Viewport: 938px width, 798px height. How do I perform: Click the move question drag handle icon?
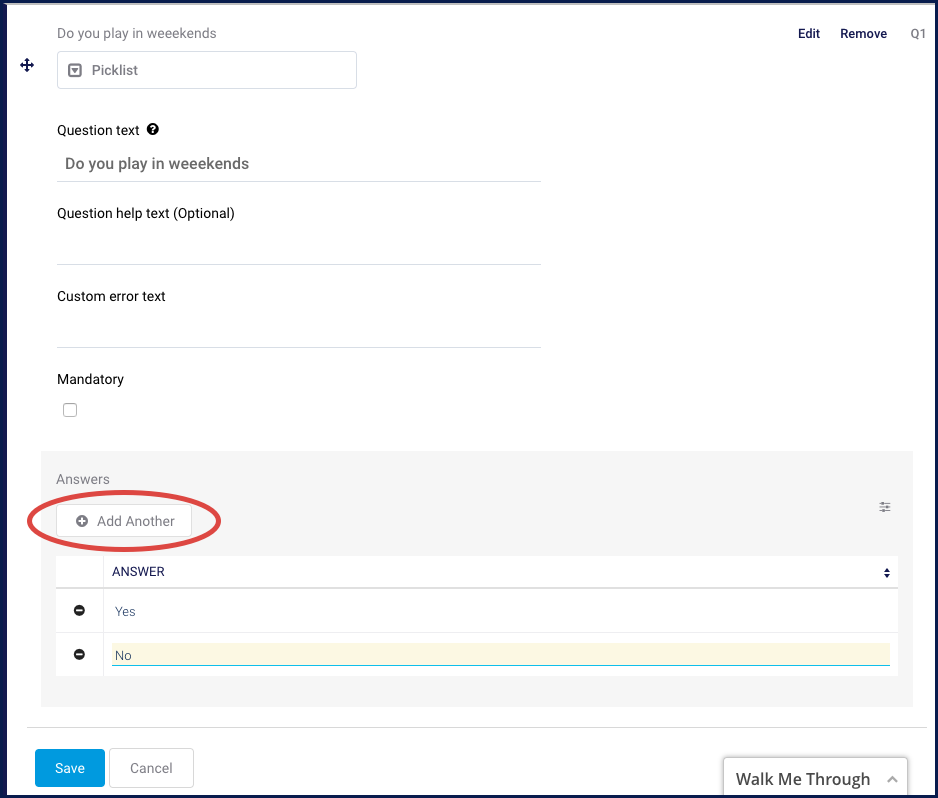point(27,65)
